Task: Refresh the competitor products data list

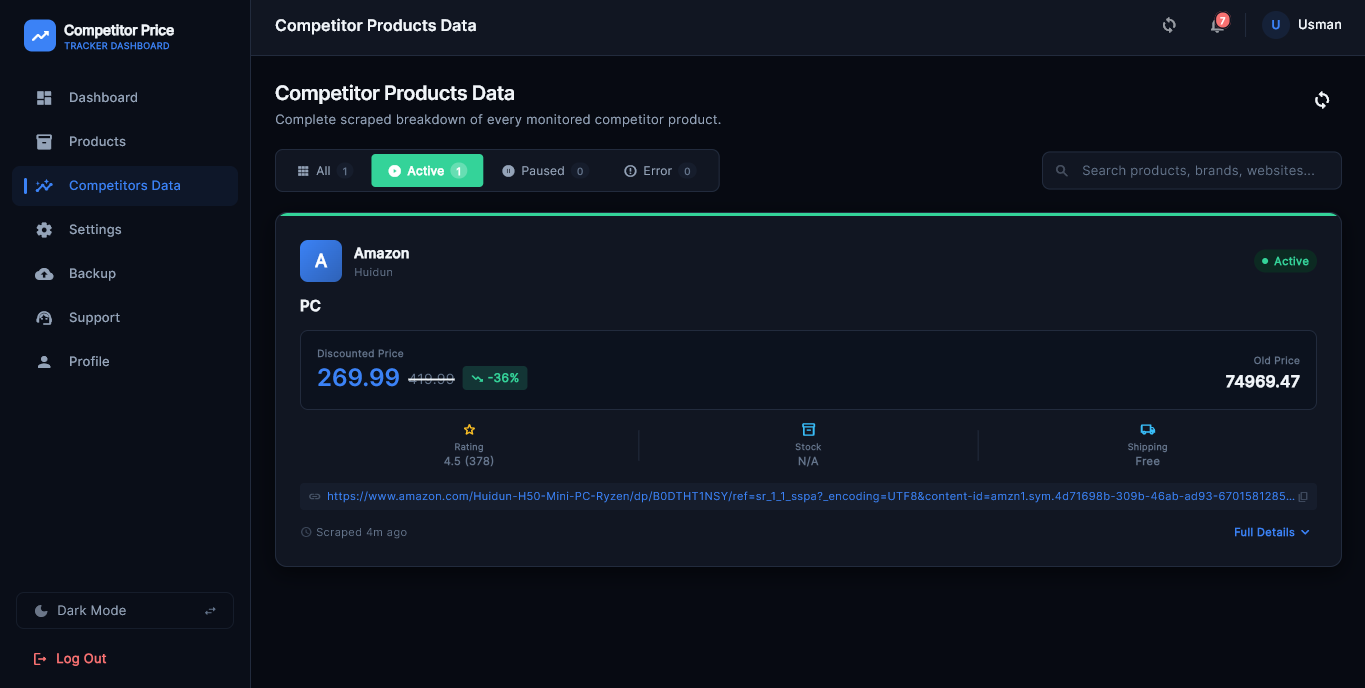Action: coord(1322,100)
